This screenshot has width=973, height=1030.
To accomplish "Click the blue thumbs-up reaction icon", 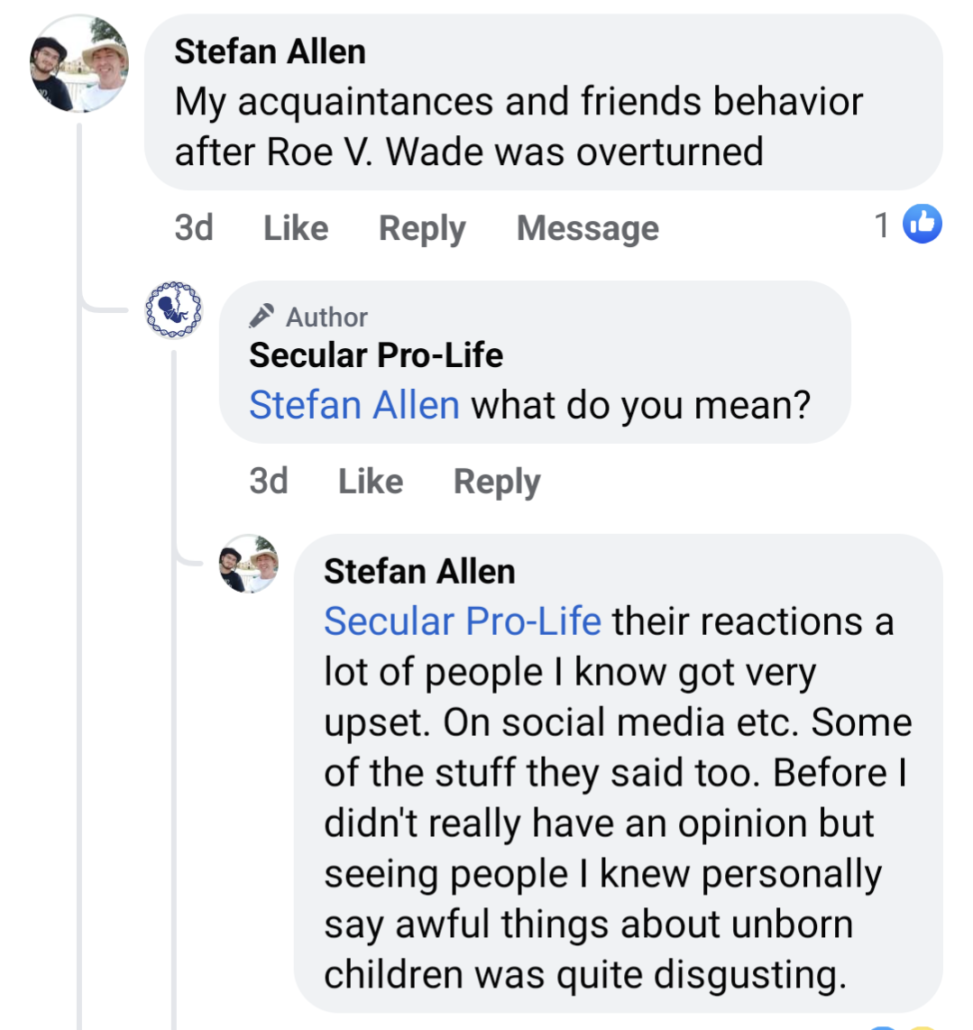I will coord(922,225).
